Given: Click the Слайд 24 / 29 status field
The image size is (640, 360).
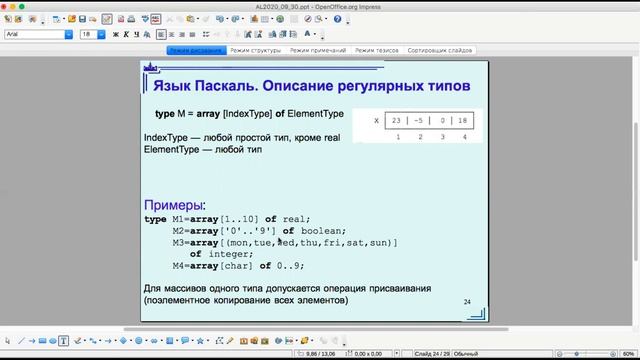Looking at the screenshot, I should point(432,354).
